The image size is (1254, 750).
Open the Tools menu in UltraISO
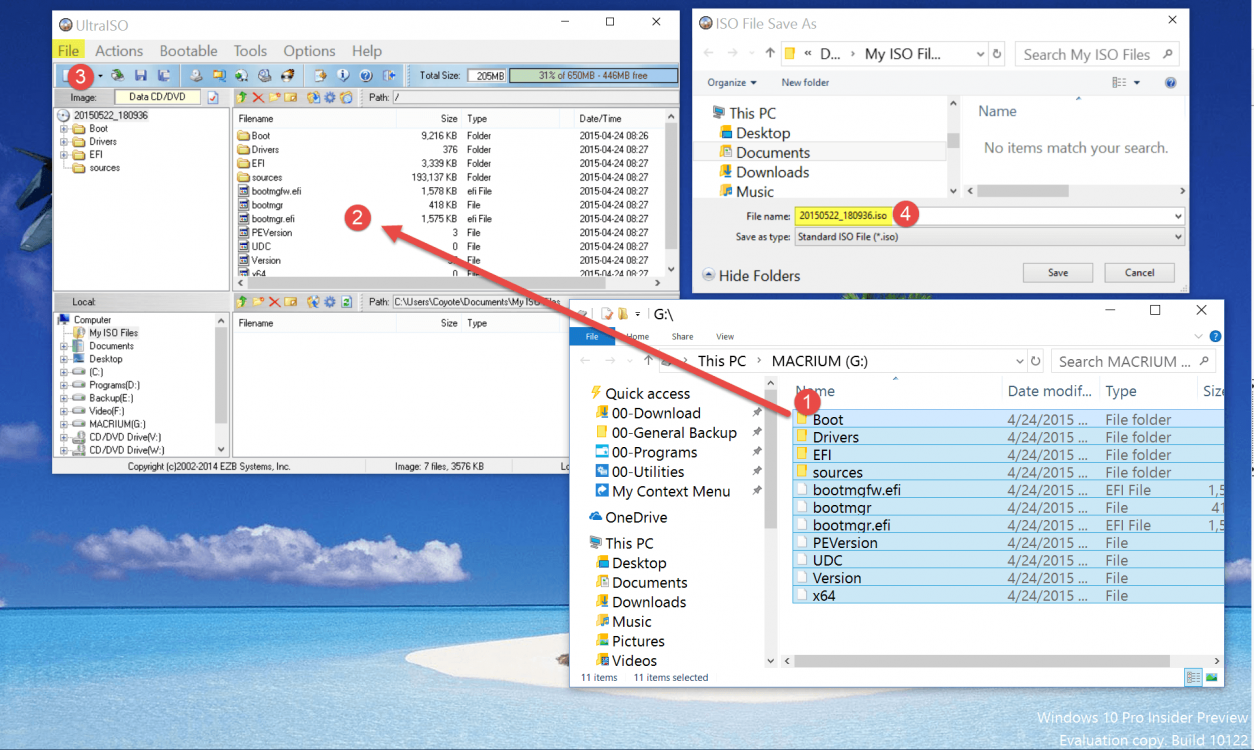click(250, 51)
